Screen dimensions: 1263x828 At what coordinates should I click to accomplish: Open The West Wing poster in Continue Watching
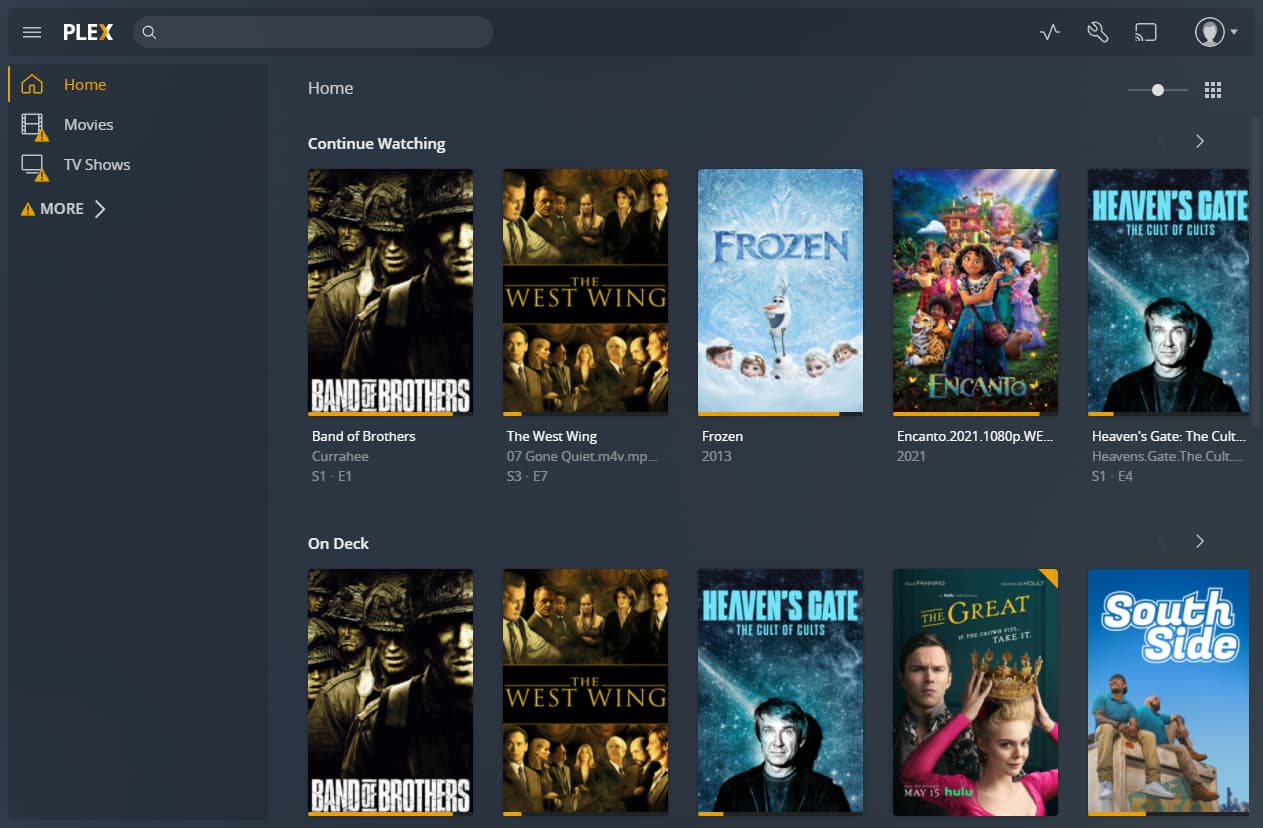[585, 291]
